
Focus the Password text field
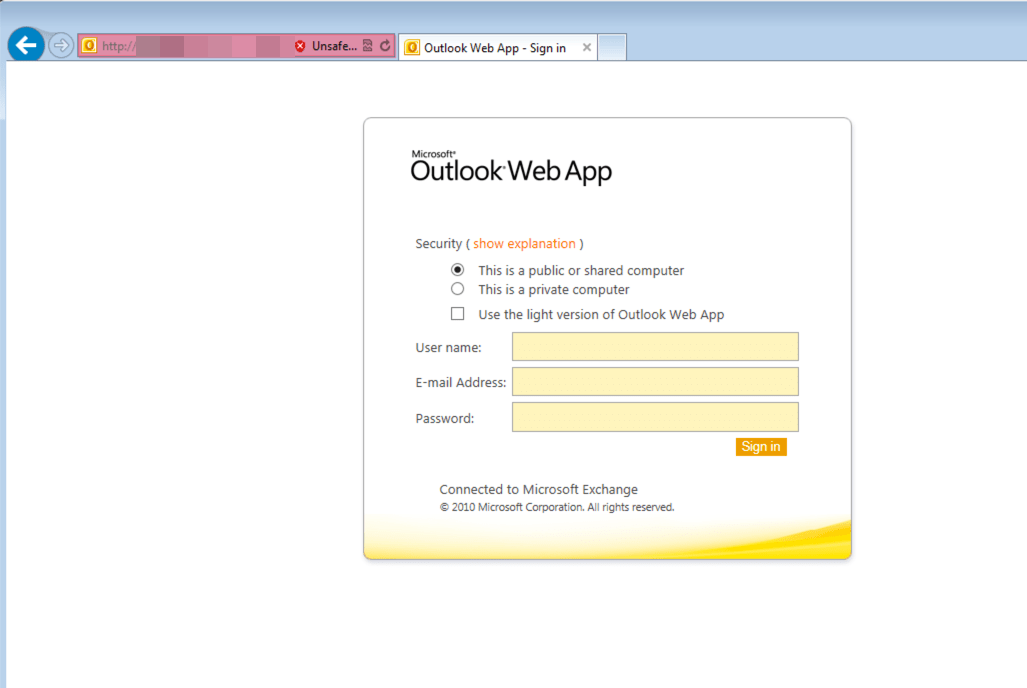[x=655, y=417]
